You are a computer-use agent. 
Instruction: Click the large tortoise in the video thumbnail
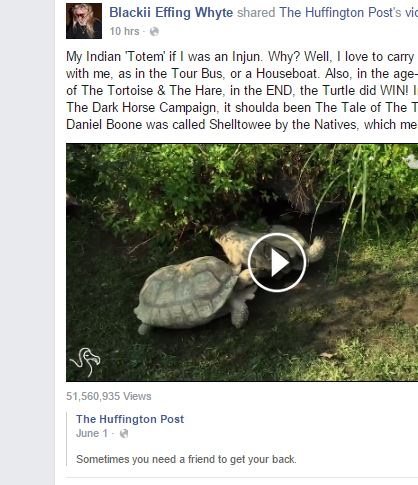pyautogui.click(x=193, y=295)
